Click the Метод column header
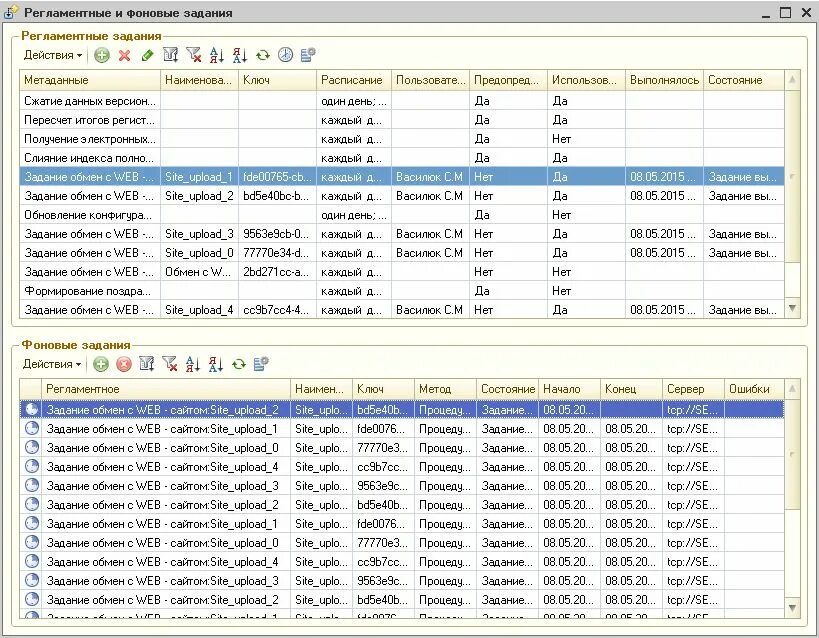This screenshot has height=638, width=819. click(445, 389)
